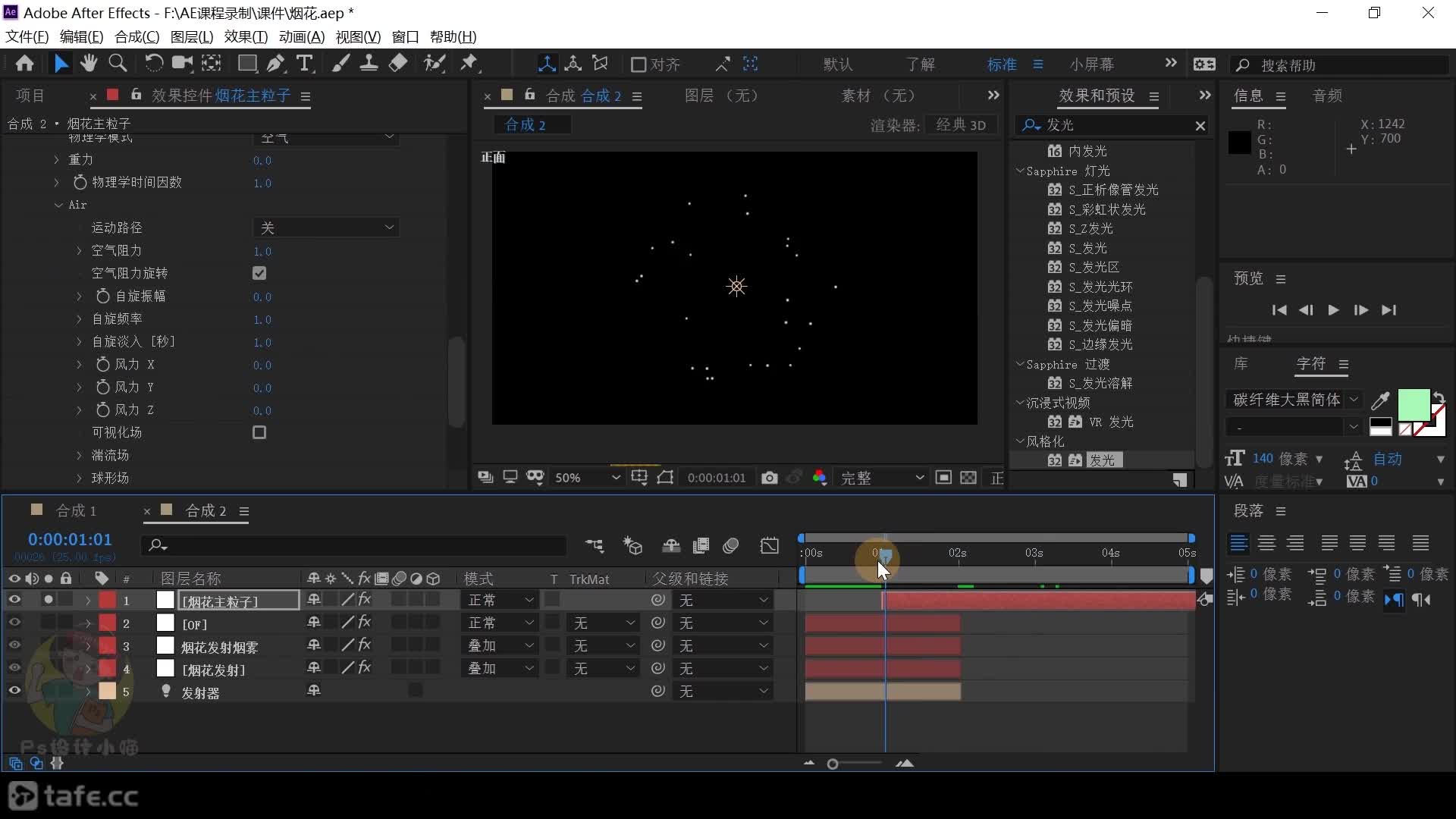Hide the 发射器 layer eye
Viewport: 1456px width, 819px height.
click(x=14, y=691)
